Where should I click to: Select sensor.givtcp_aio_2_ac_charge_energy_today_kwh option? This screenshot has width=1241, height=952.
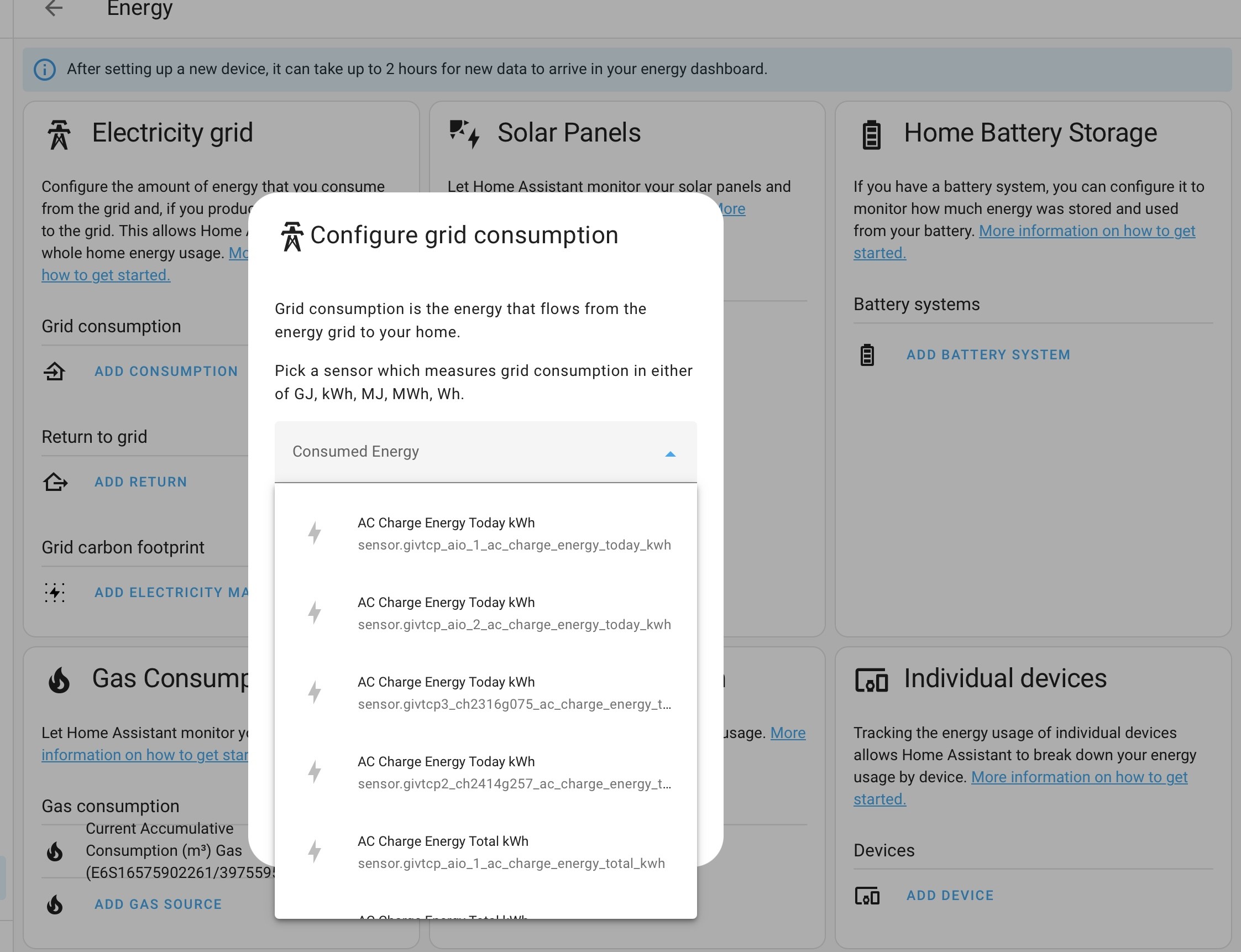(x=486, y=613)
